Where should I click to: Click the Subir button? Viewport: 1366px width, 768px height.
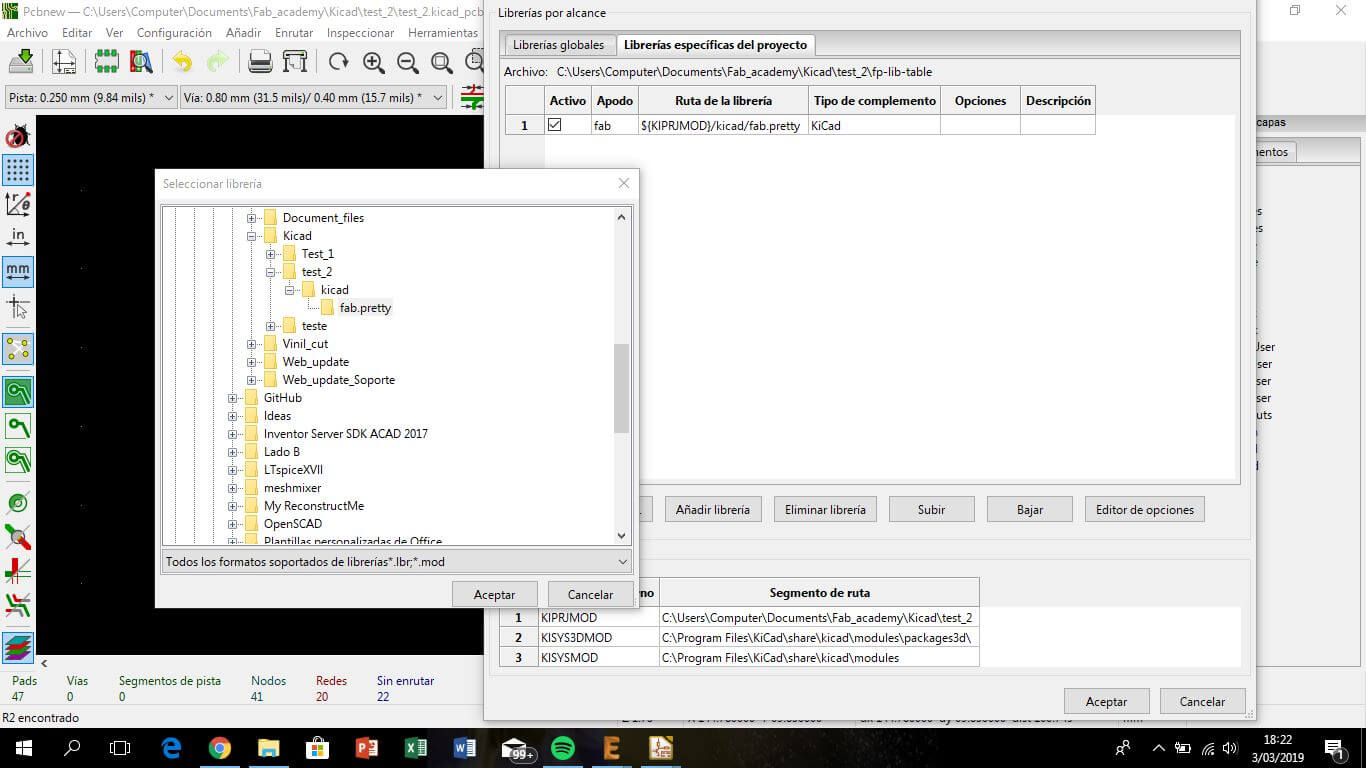pyautogui.click(x=931, y=509)
